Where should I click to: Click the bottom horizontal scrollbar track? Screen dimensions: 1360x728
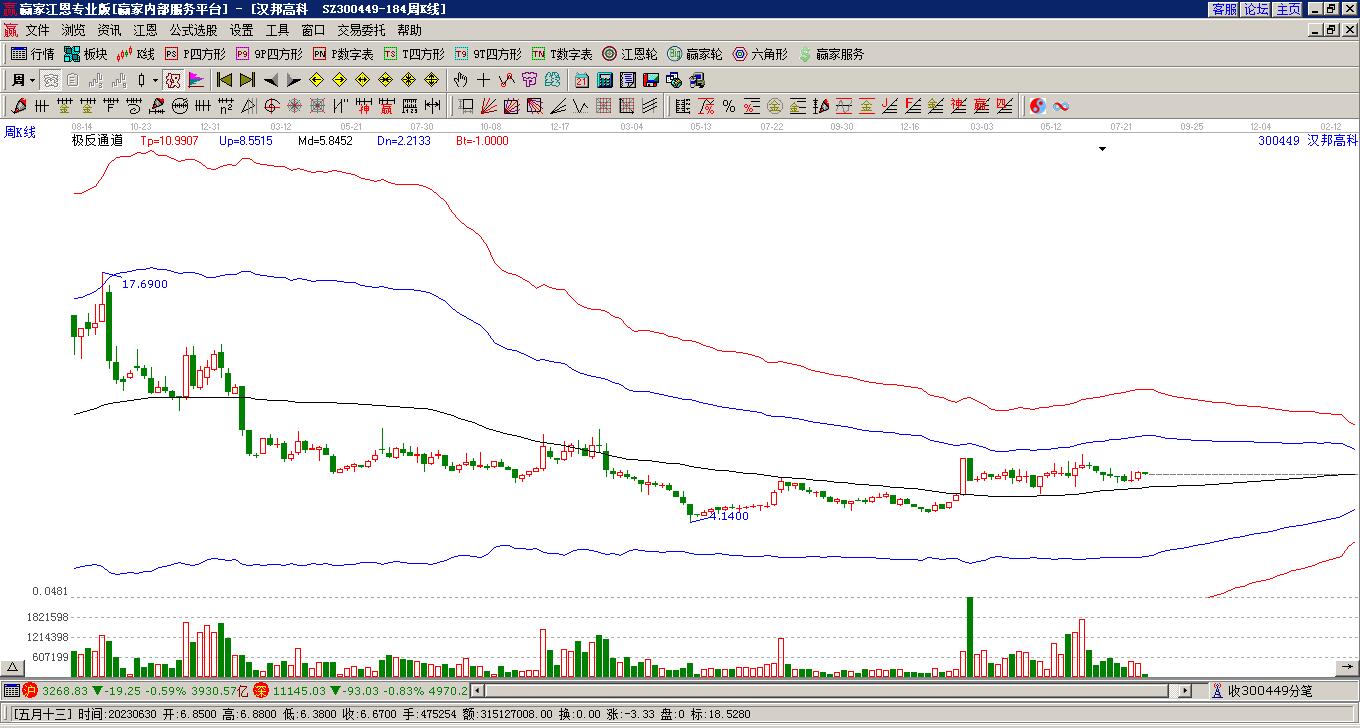pos(830,690)
